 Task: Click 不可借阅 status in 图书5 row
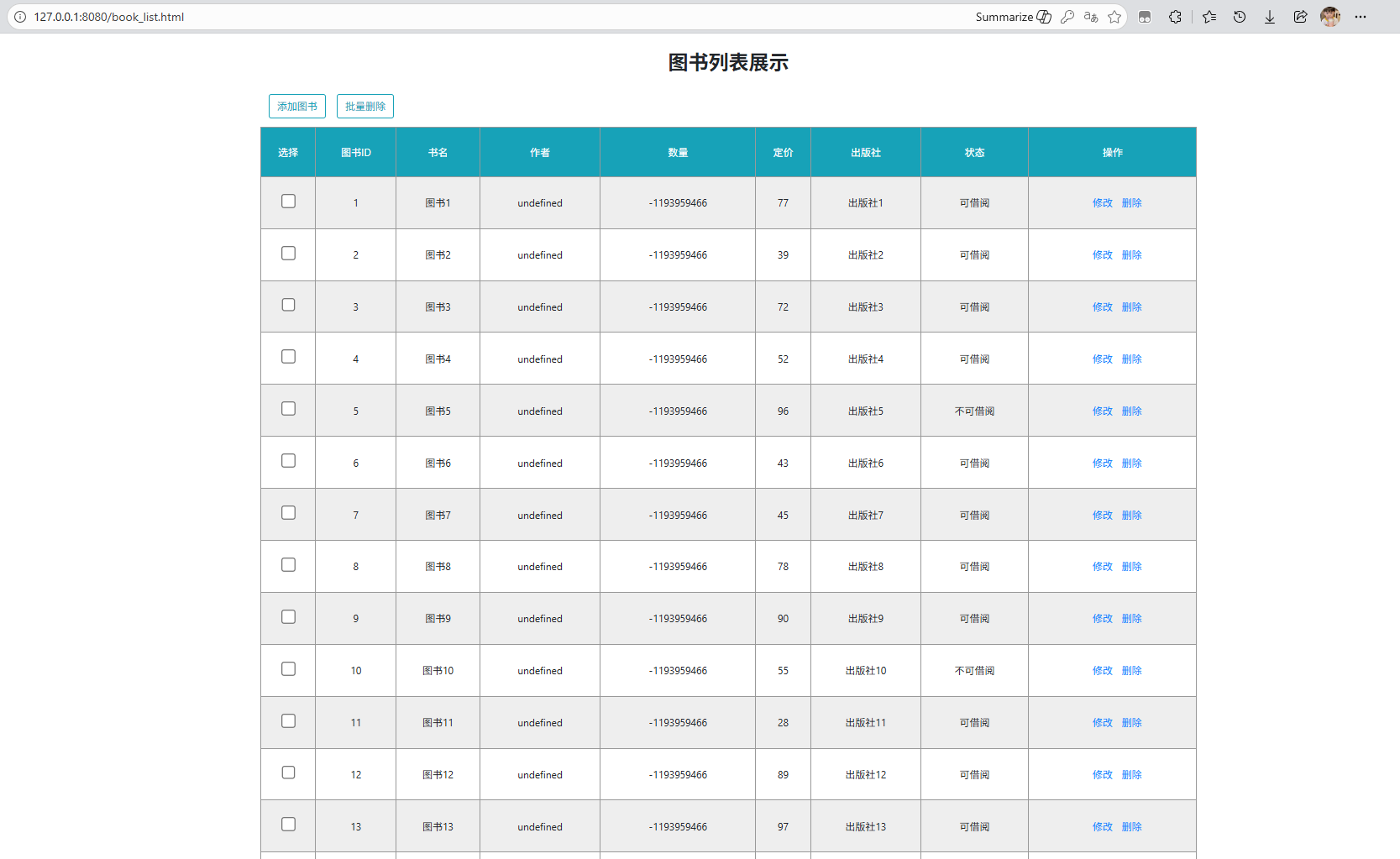coord(974,411)
